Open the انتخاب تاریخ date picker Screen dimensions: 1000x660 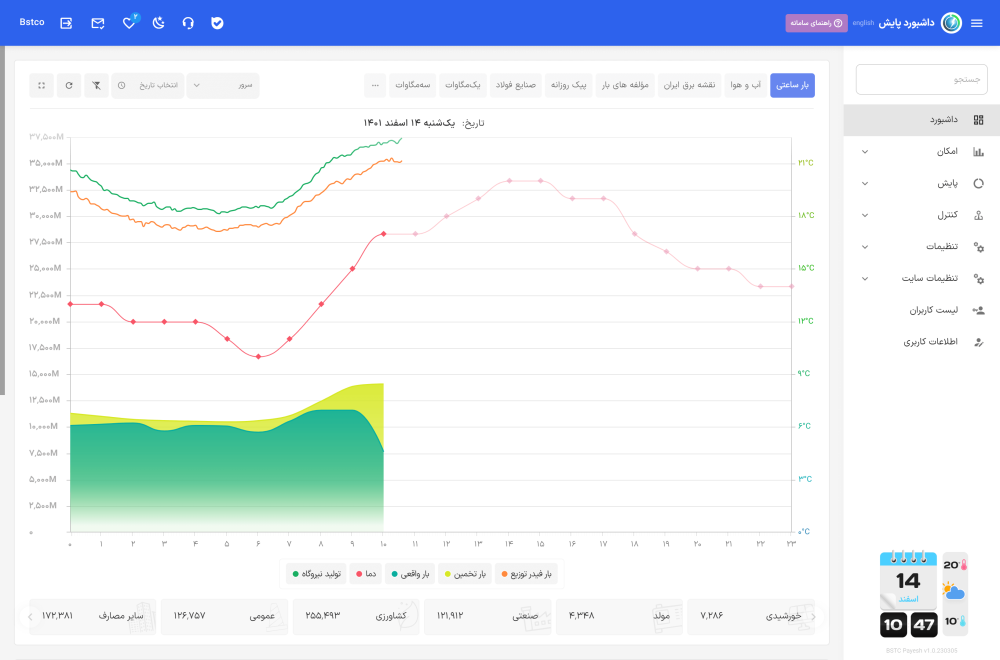click(148, 85)
